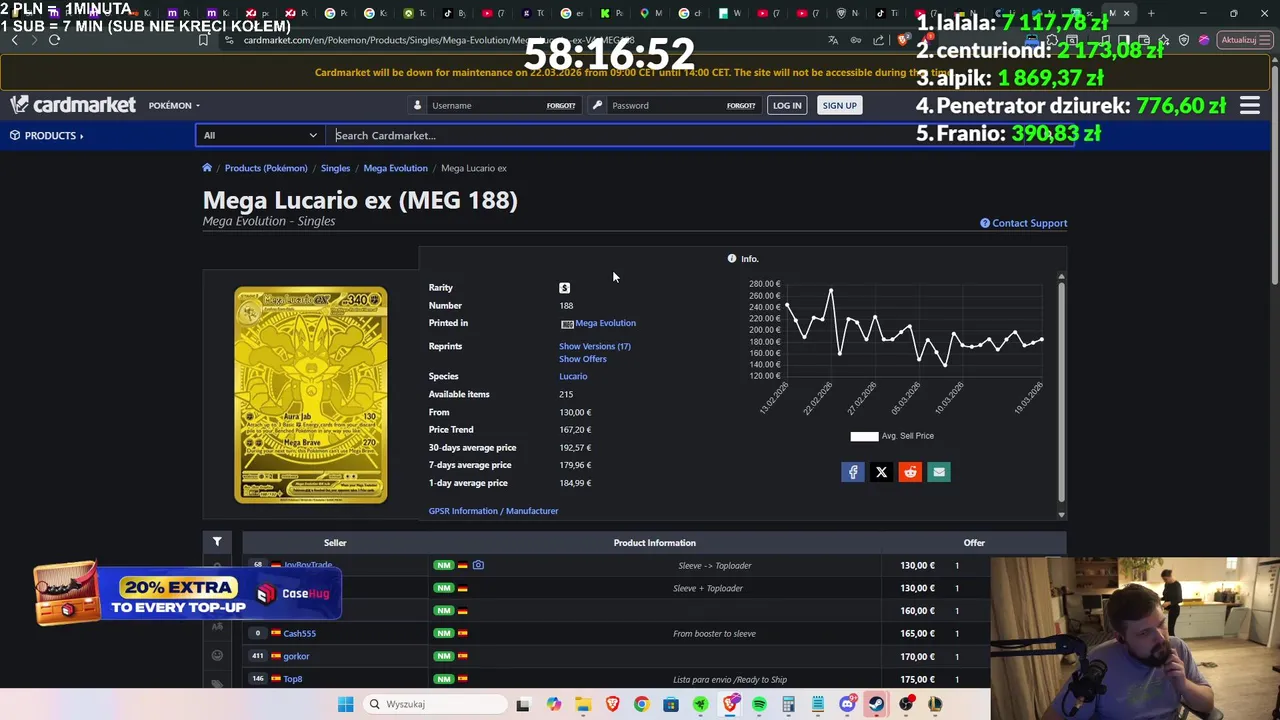Image resolution: width=1280 pixels, height=720 pixels.
Task: Click Show Versions (17)
Action: click(595, 346)
